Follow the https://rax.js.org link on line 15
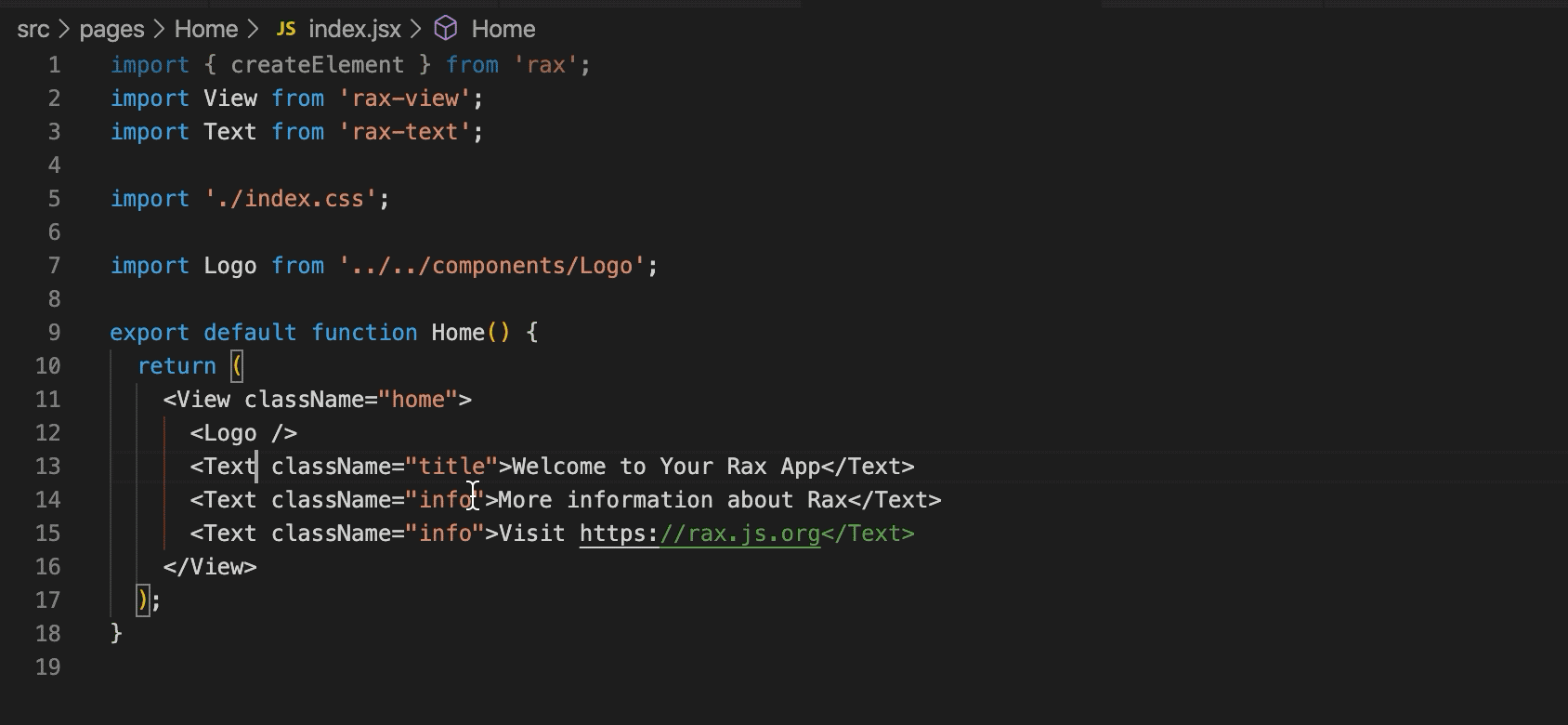This screenshot has height=725, width=1568. point(700,534)
